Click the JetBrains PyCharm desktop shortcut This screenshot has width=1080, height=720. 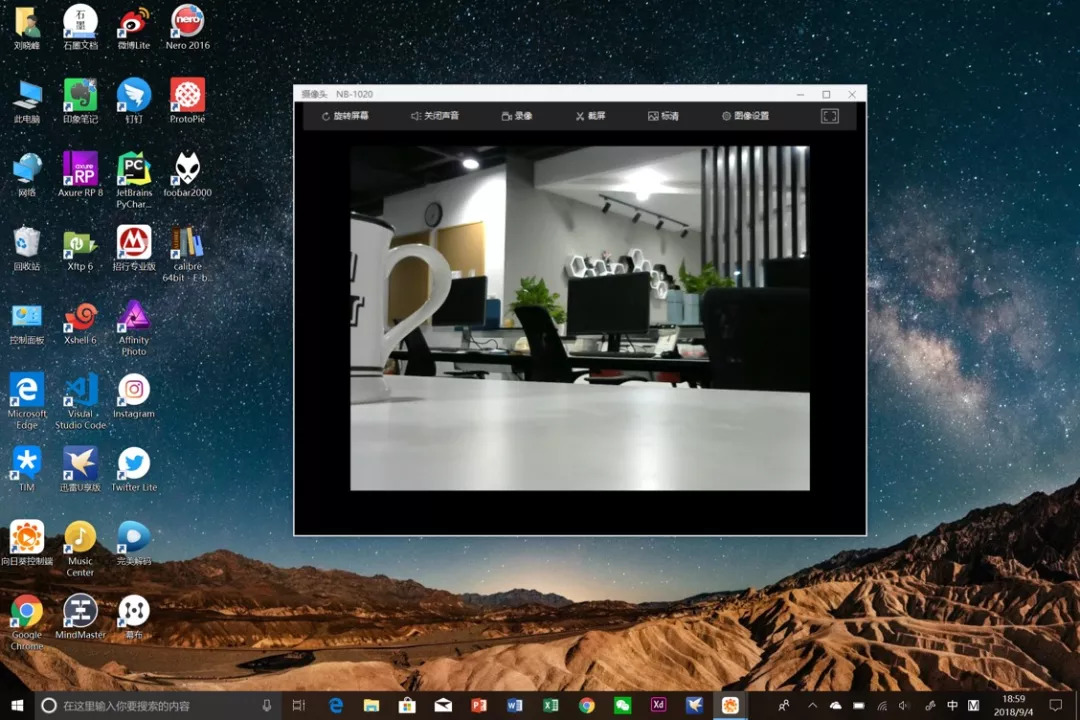pos(134,169)
